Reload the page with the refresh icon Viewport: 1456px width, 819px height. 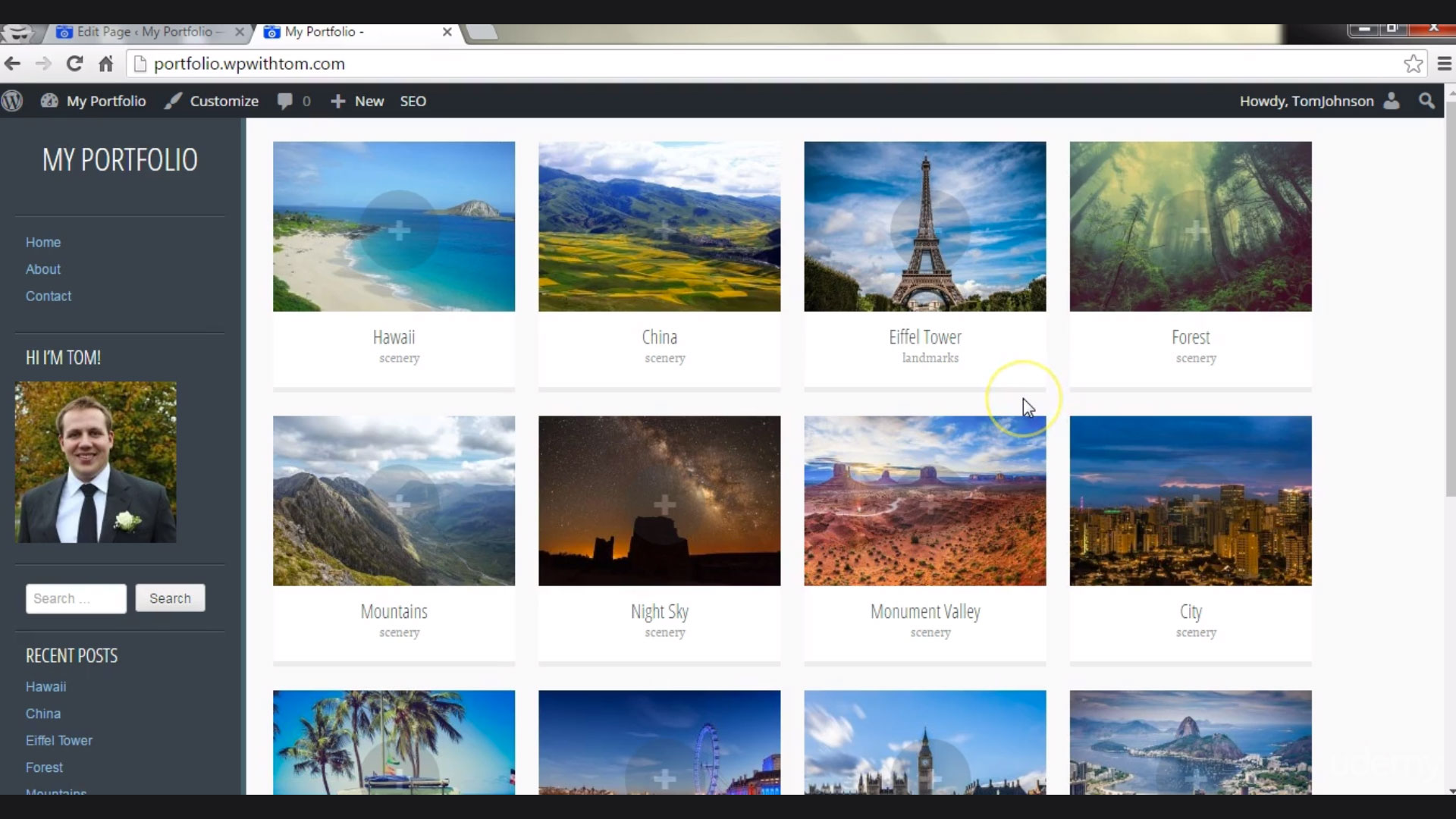tap(74, 64)
